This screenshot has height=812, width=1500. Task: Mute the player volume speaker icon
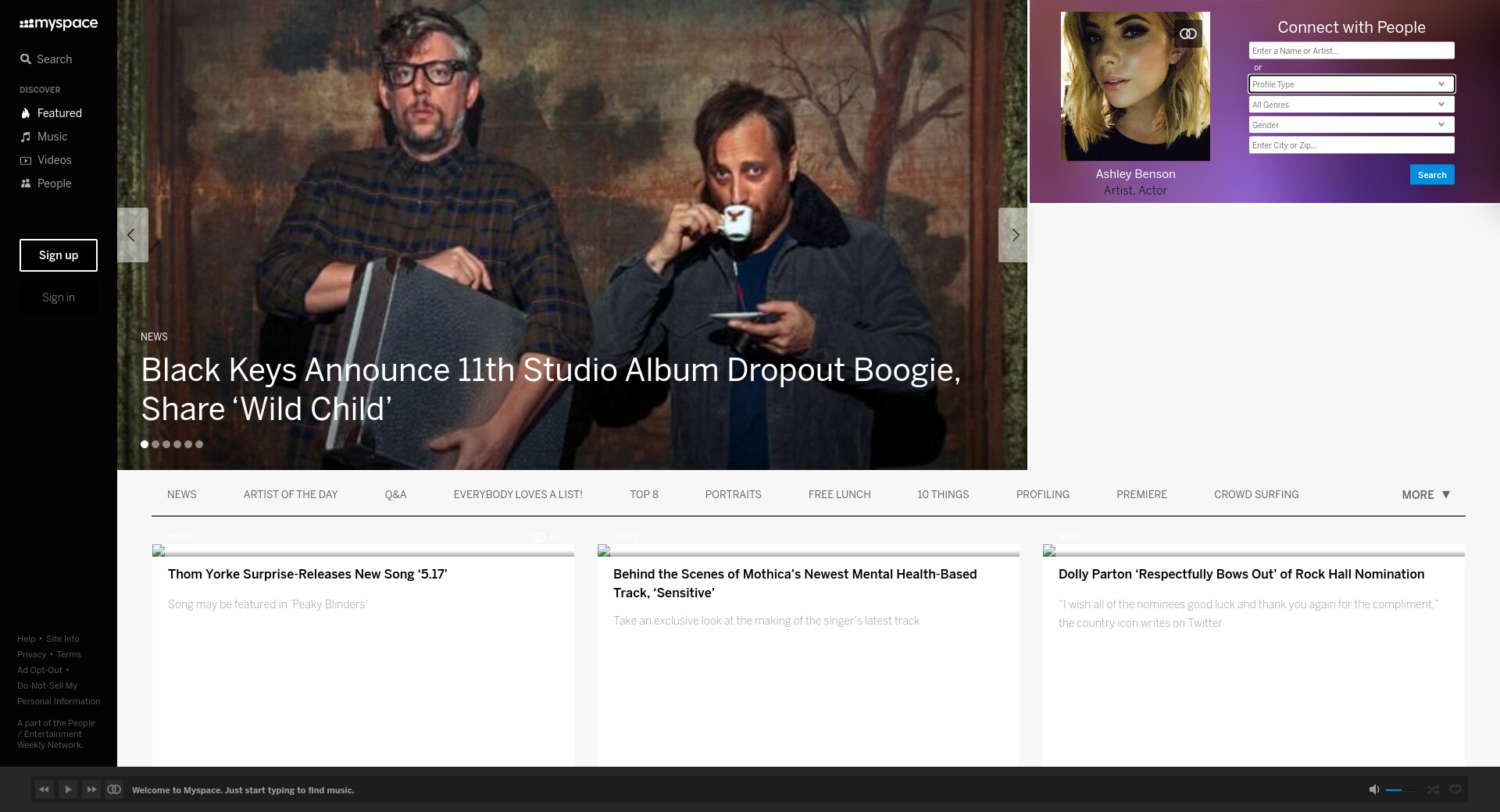(x=1373, y=789)
